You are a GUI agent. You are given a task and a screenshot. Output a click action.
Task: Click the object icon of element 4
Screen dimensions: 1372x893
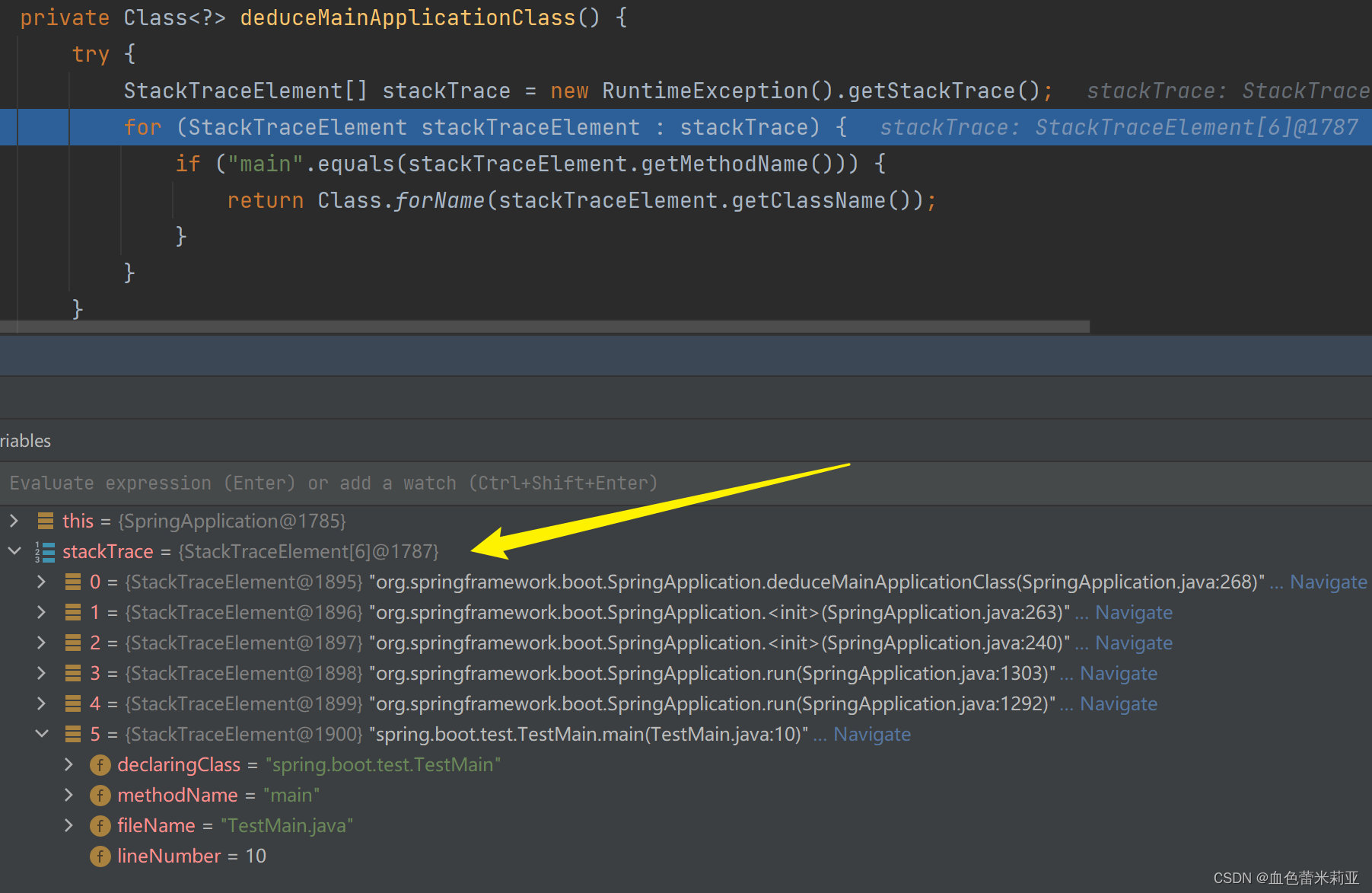tap(73, 703)
